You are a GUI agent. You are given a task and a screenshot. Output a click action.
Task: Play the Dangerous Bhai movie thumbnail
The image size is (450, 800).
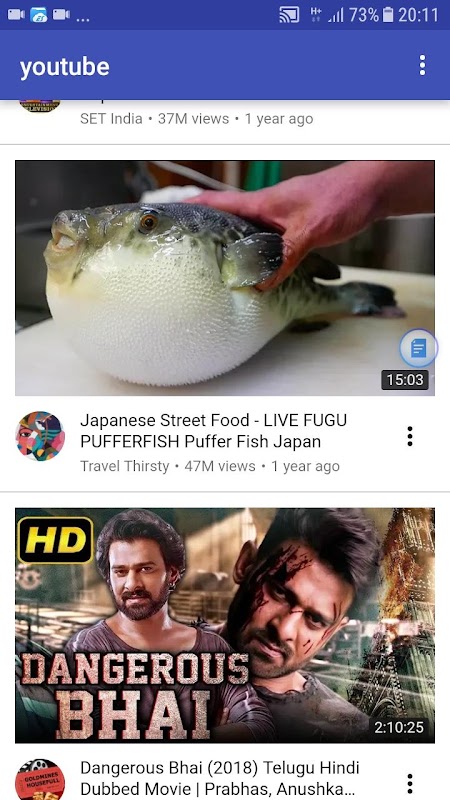coord(225,625)
